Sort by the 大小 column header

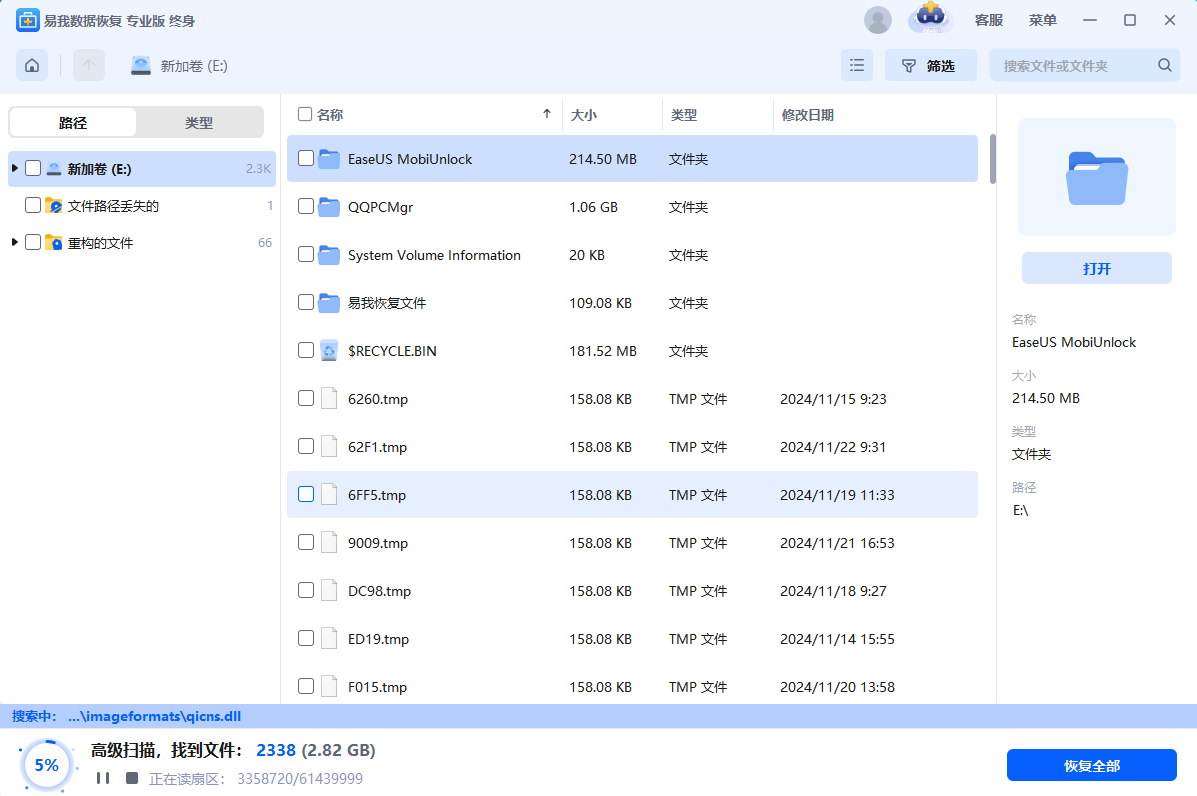click(x=584, y=114)
